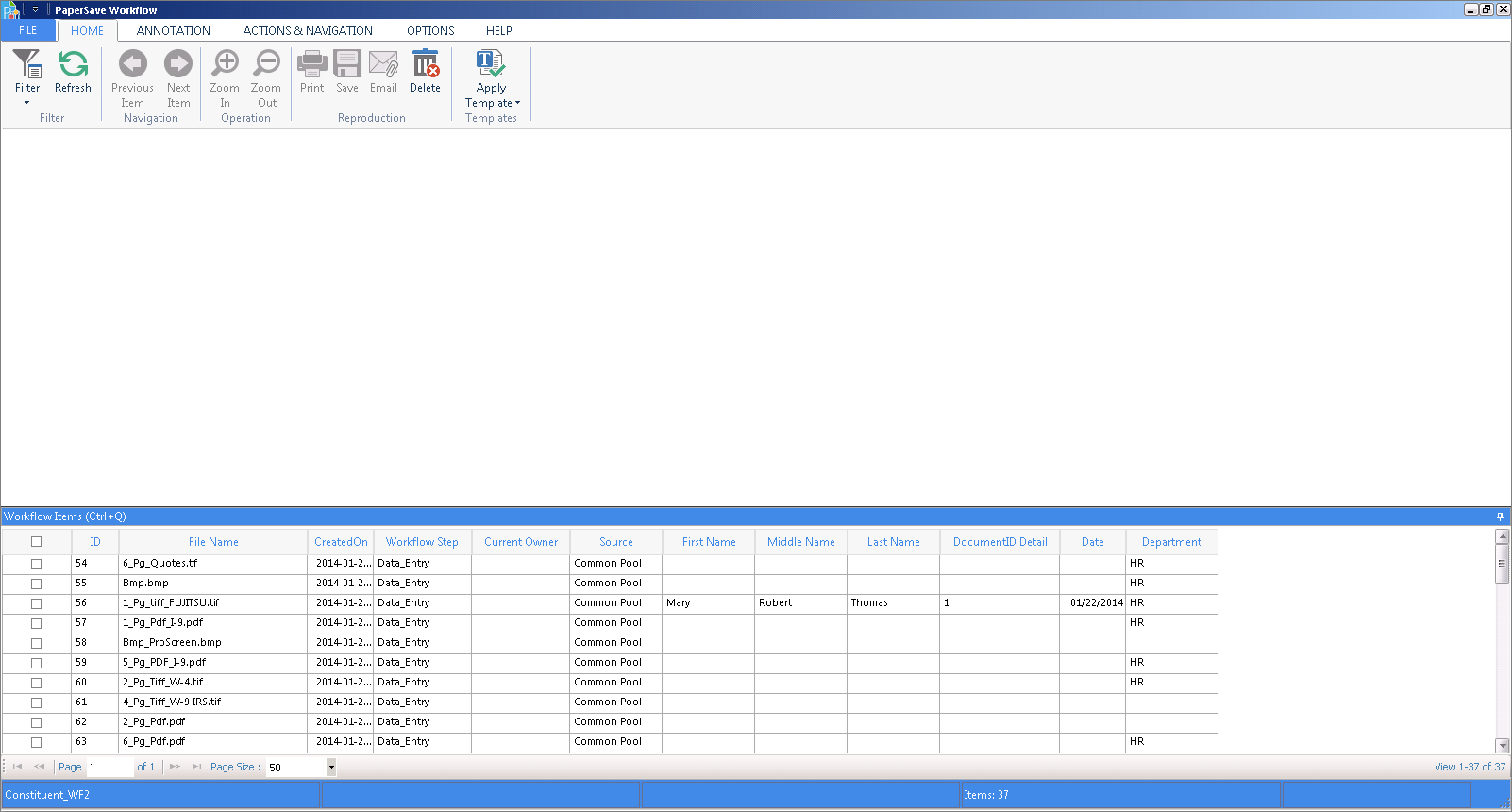Select checkbox for 4_Pg_Tiff_W-9 IRS.tif
Screen dimensions: 1512x812
point(36,702)
